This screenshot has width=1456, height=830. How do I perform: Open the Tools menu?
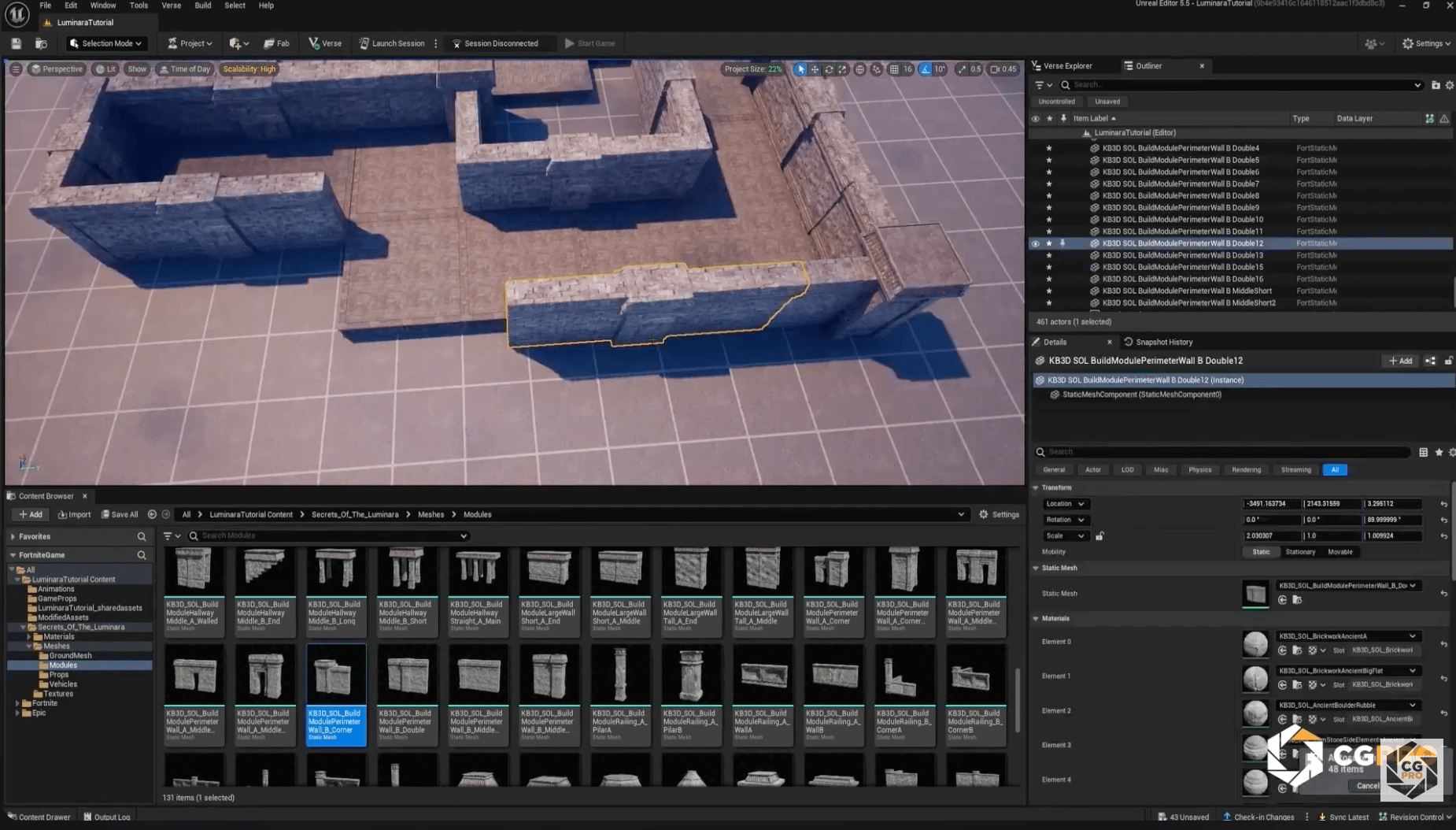(139, 6)
